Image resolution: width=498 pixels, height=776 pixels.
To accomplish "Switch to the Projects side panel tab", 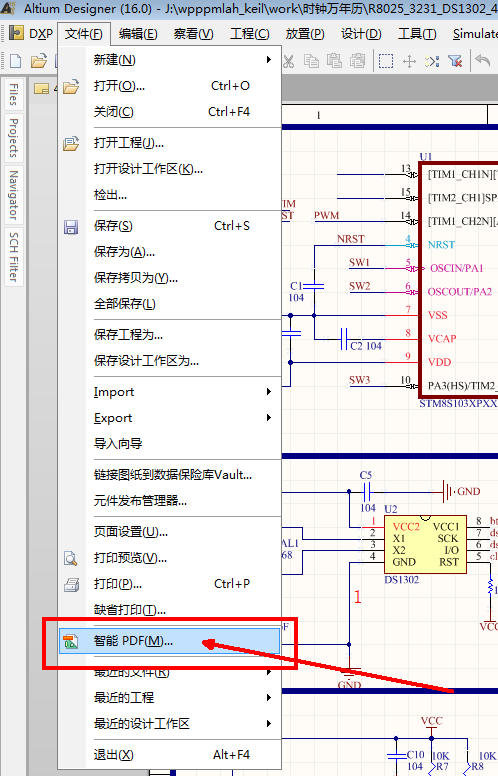I will pyautogui.click(x=13, y=138).
